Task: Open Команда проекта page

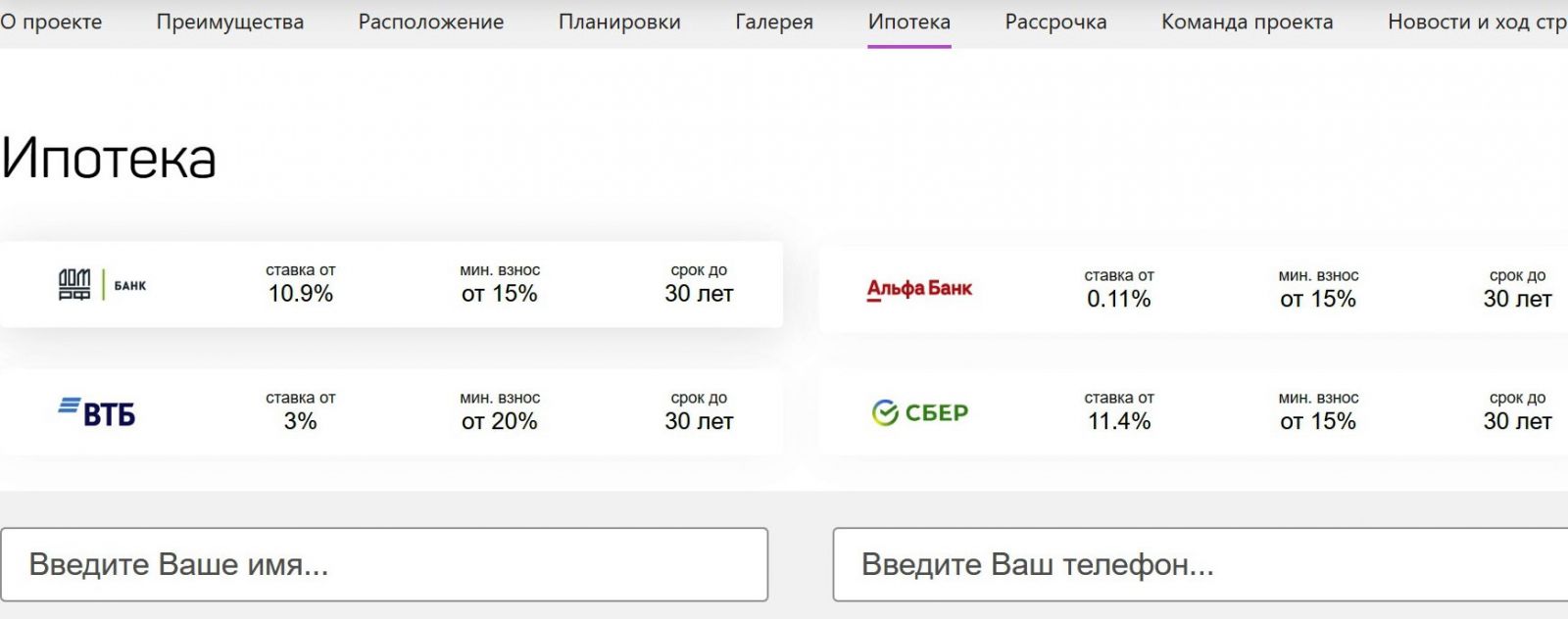Action: click(x=1248, y=22)
